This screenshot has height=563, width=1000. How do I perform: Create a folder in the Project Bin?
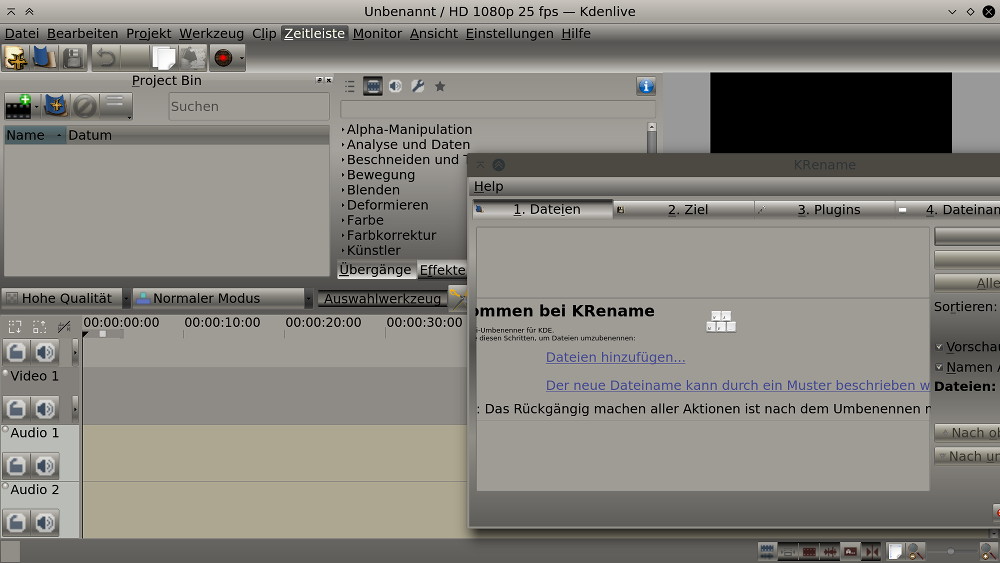click(x=56, y=106)
